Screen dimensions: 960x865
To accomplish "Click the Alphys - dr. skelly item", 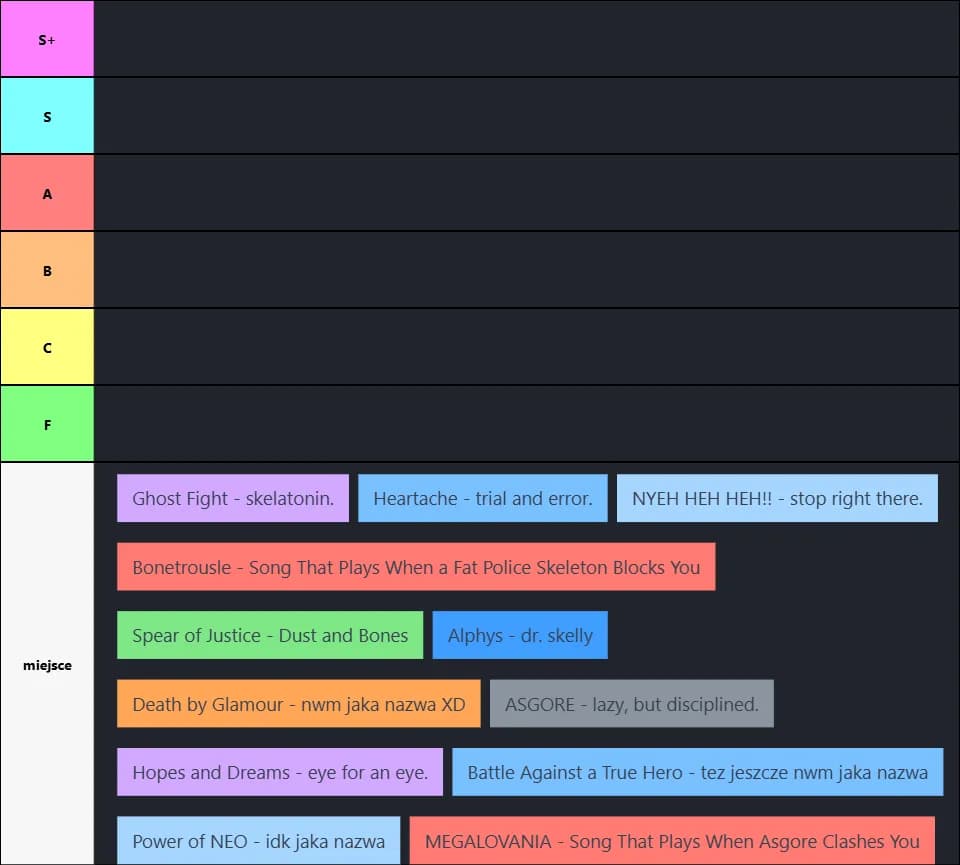I will (x=520, y=635).
